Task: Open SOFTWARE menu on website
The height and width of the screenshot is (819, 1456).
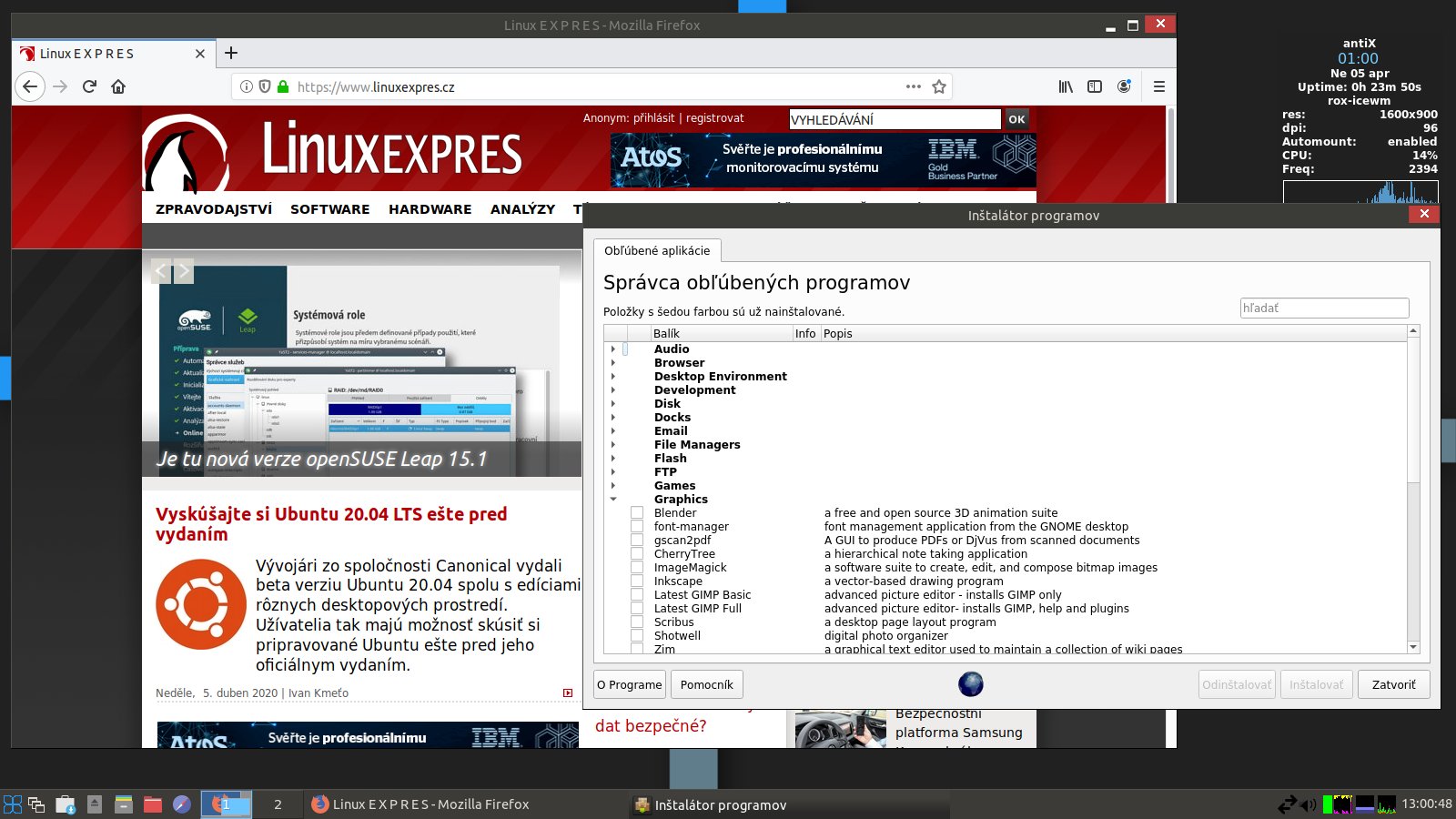Action: tap(329, 209)
